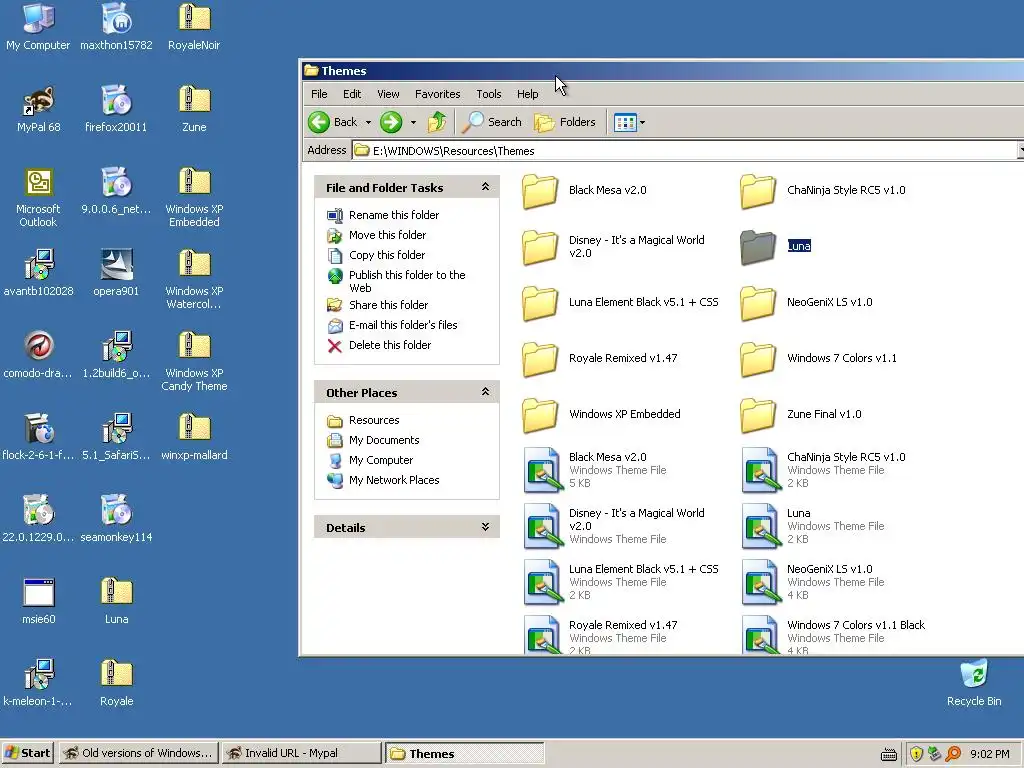Viewport: 1024px width, 768px height.
Task: Open the Tools menu
Action: tap(488, 94)
